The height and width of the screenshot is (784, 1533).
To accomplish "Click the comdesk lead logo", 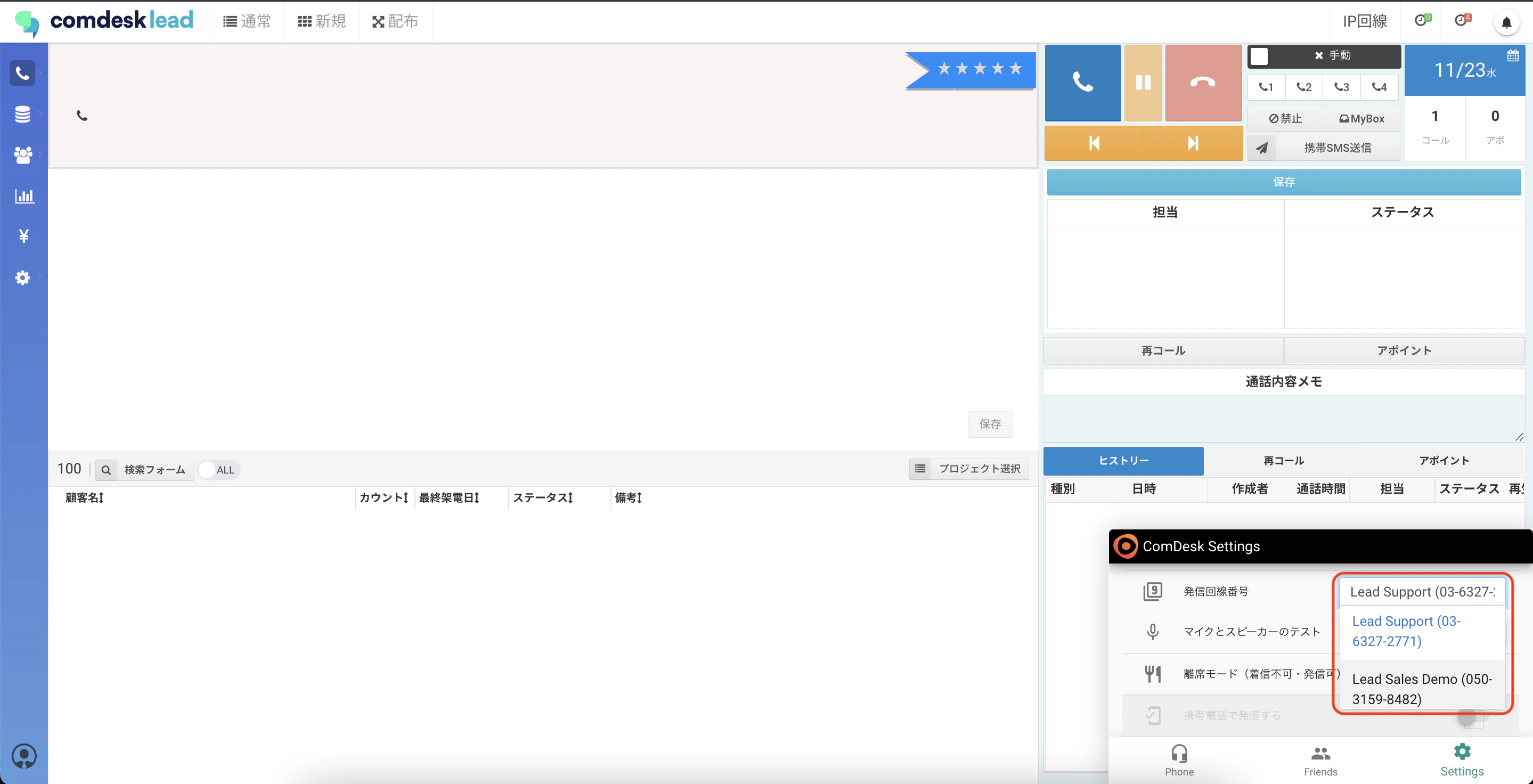I will point(104,21).
